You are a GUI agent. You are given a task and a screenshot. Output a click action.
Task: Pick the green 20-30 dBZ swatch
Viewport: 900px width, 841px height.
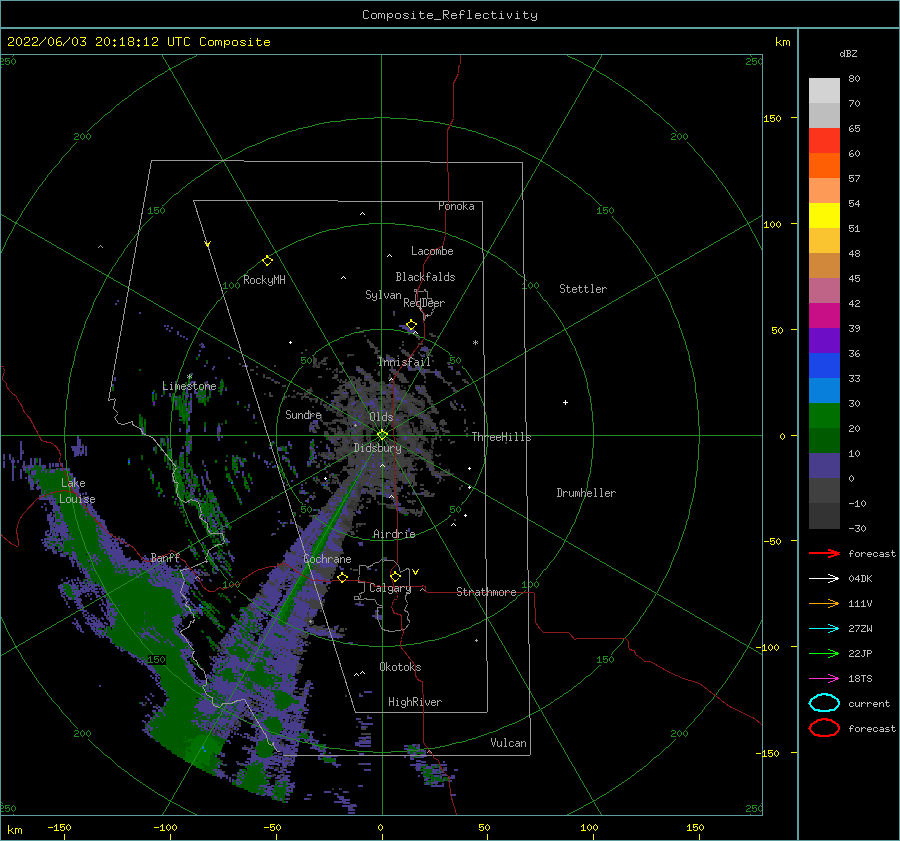click(x=824, y=416)
